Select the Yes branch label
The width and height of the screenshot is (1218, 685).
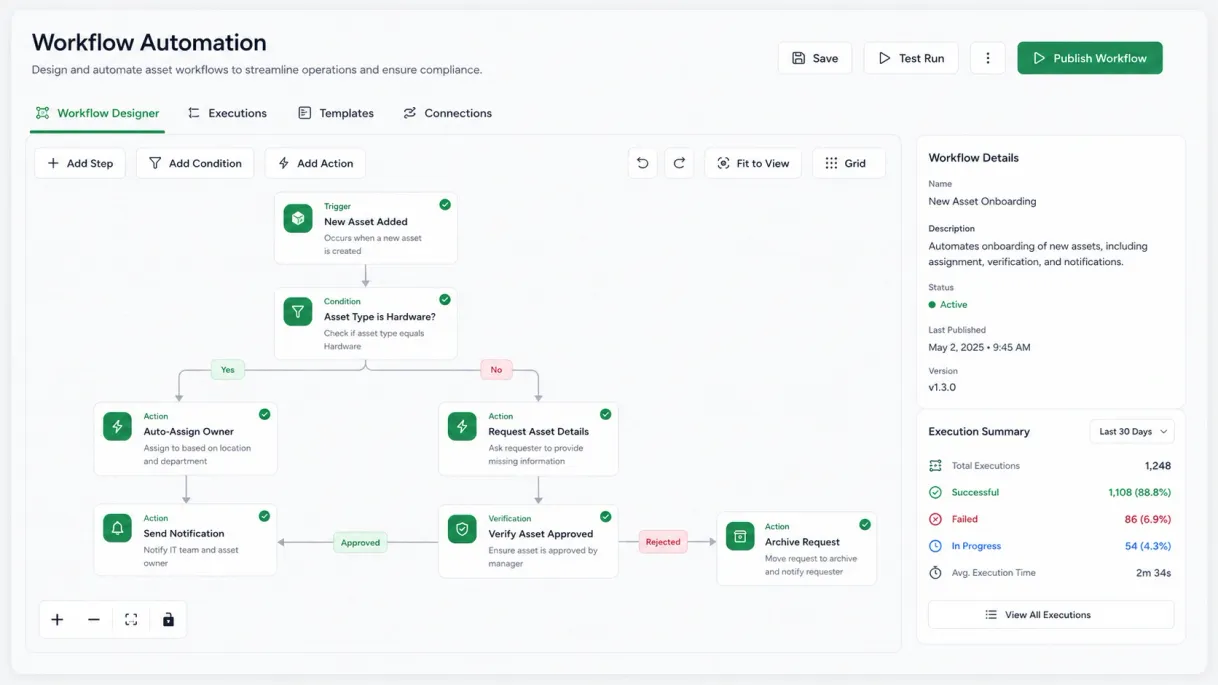pyautogui.click(x=228, y=370)
